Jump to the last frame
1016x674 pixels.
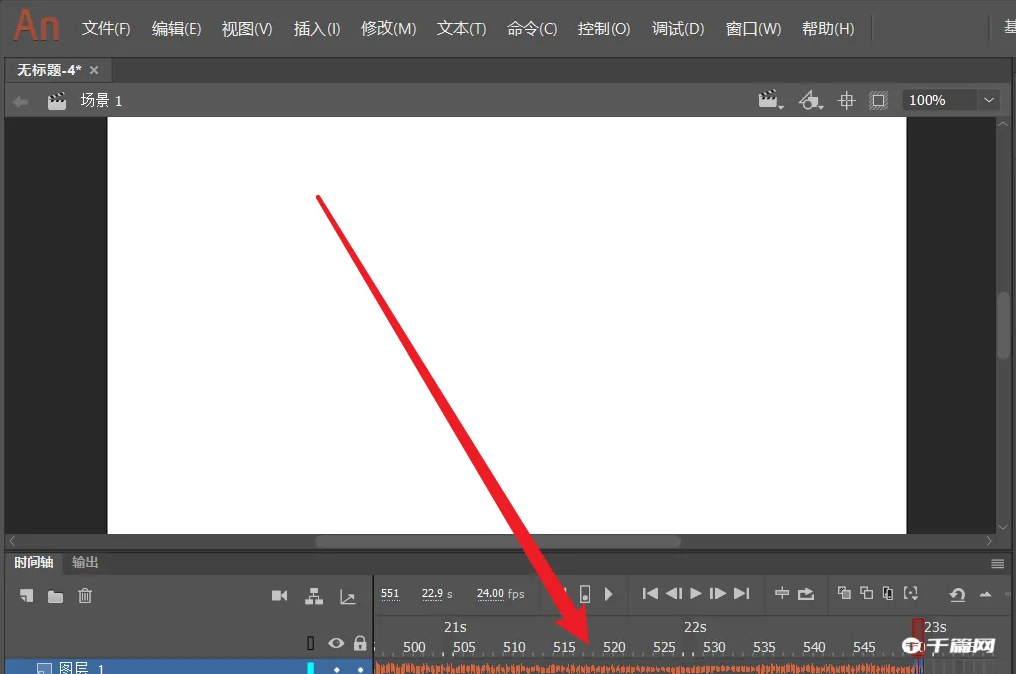(740, 594)
